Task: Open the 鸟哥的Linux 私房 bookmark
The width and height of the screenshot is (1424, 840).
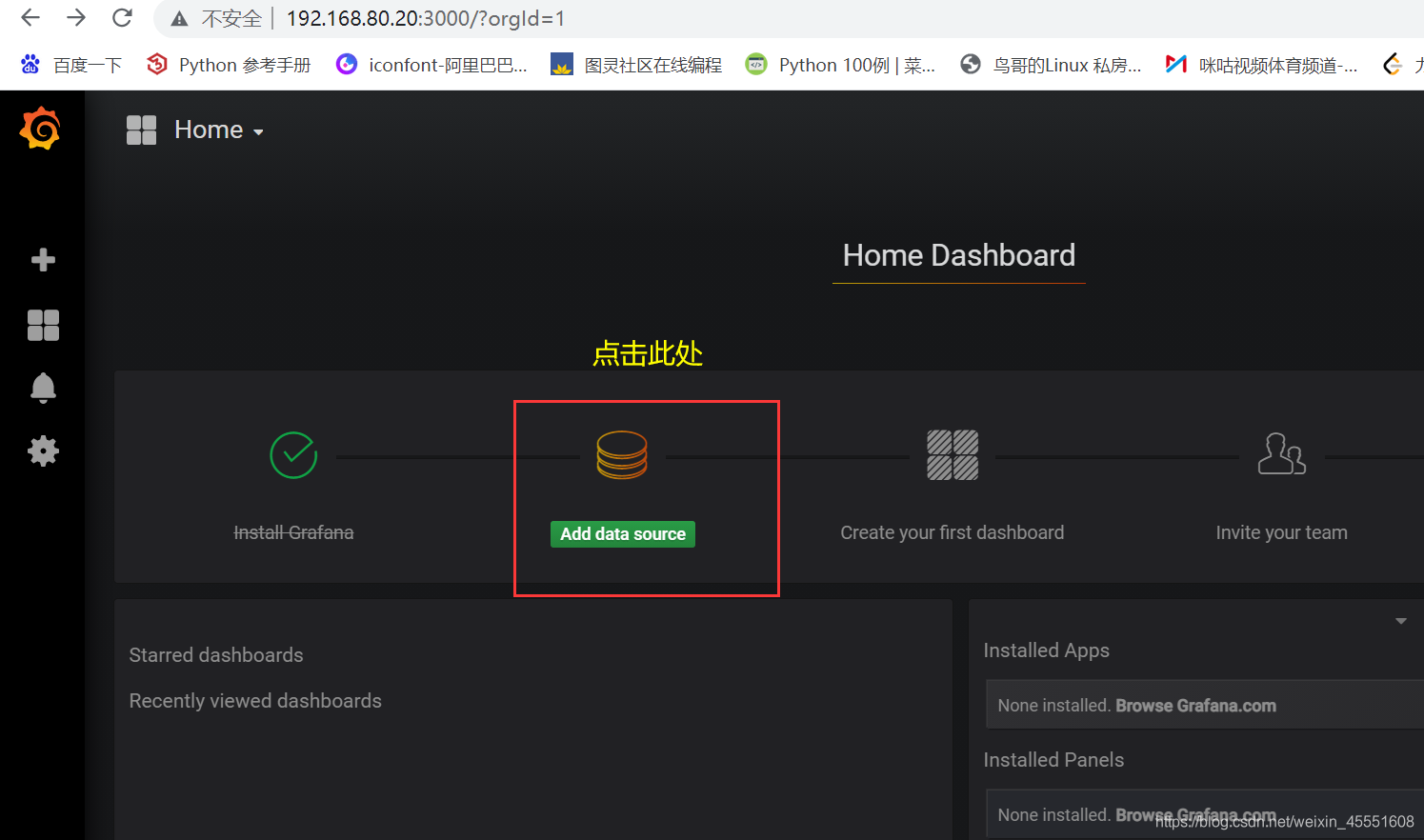Action: point(1051,65)
